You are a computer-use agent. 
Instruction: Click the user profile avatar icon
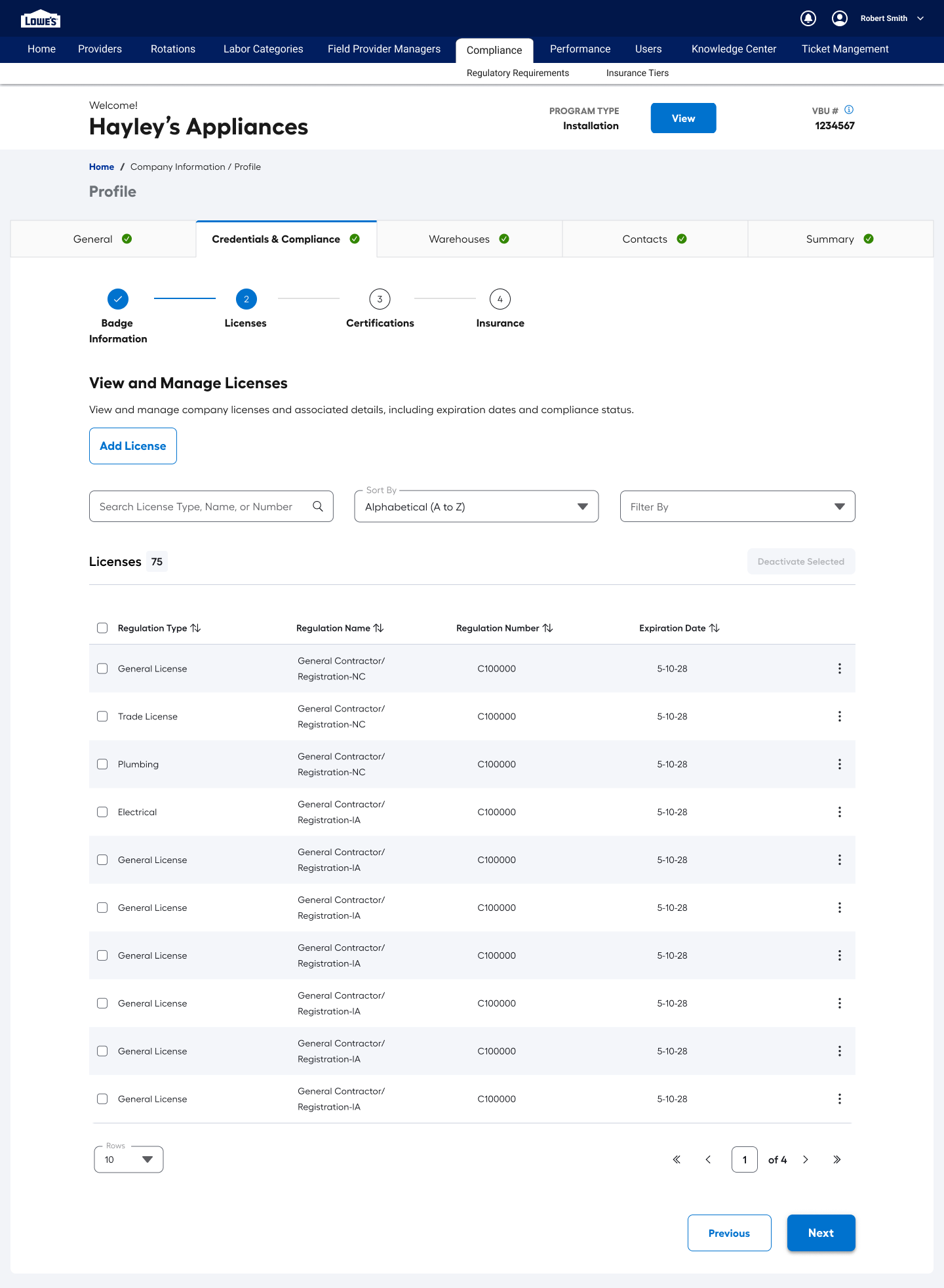pyautogui.click(x=840, y=18)
